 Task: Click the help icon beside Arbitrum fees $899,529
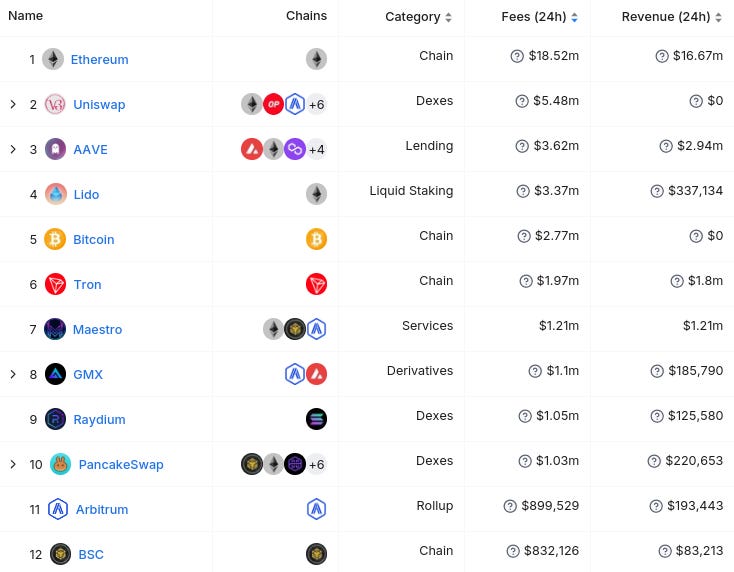coord(510,506)
